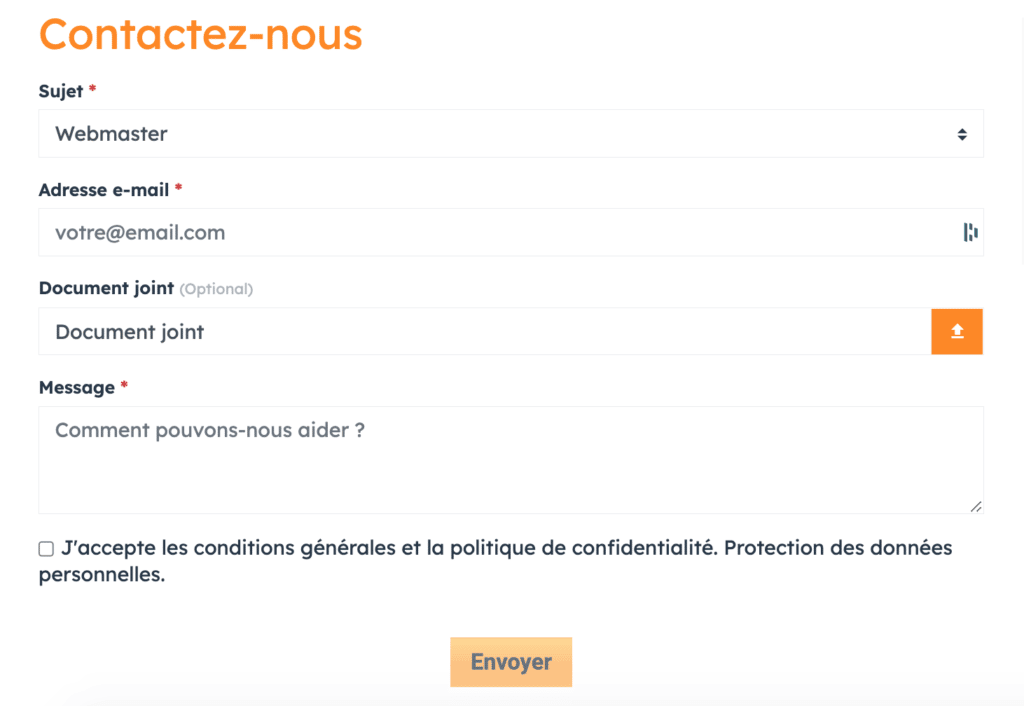This screenshot has width=1024, height=706.
Task: Grab the Message textarea resize handle
Action: pos(976,506)
